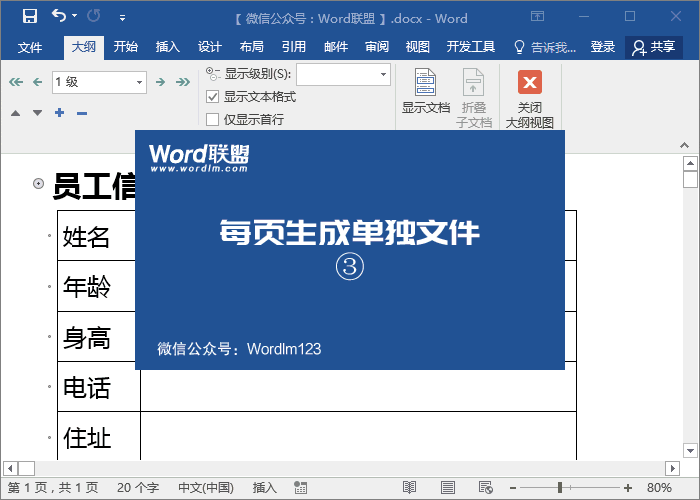Open the 布局 tab
Screen dimensions: 700x500
(x=251, y=47)
